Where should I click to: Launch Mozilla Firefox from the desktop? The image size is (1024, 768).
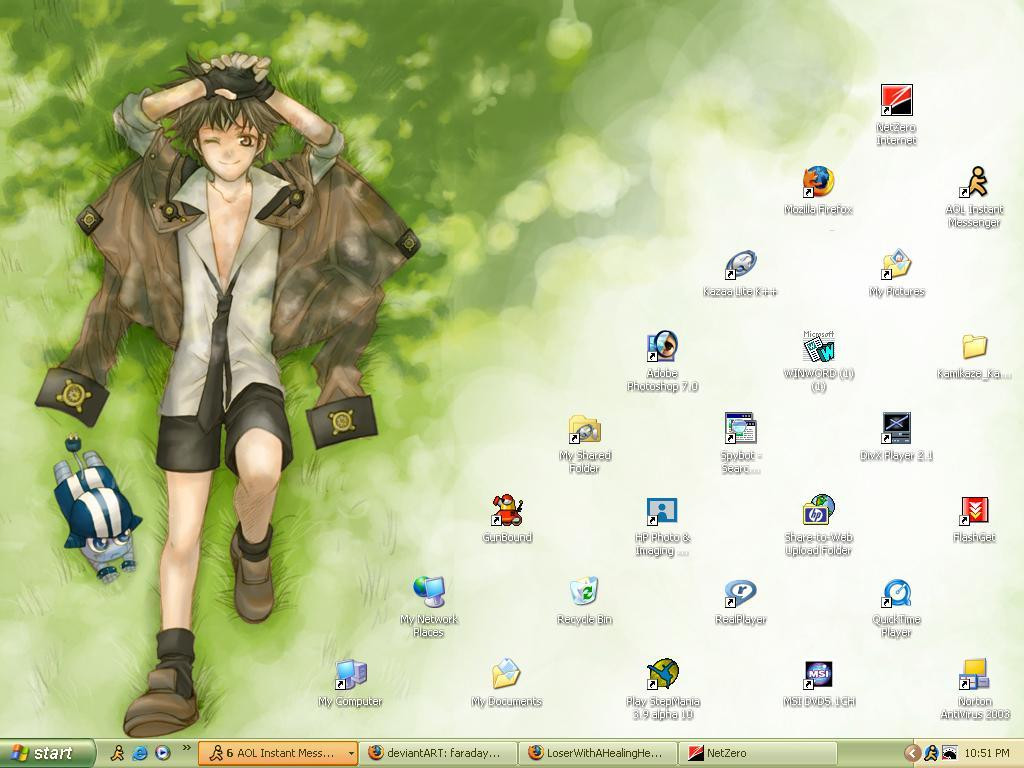coord(818,182)
